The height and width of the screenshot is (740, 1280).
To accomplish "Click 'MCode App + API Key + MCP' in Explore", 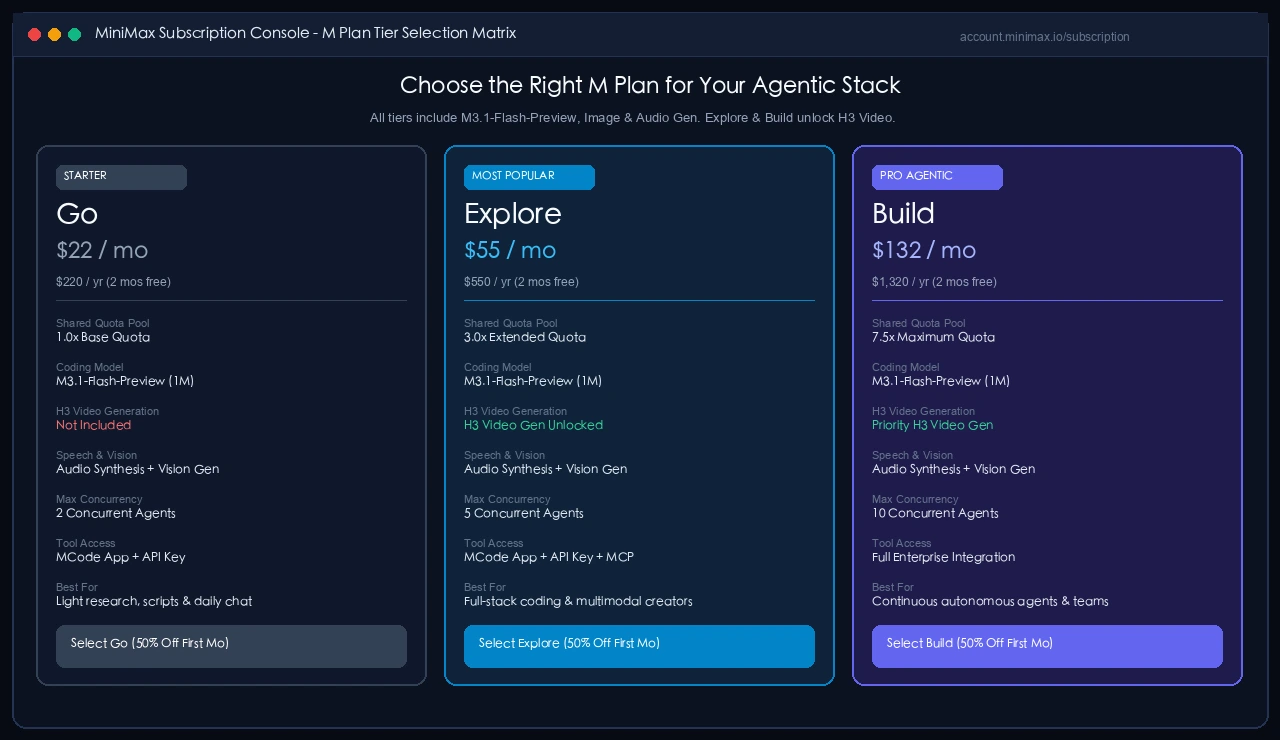I will (549, 557).
